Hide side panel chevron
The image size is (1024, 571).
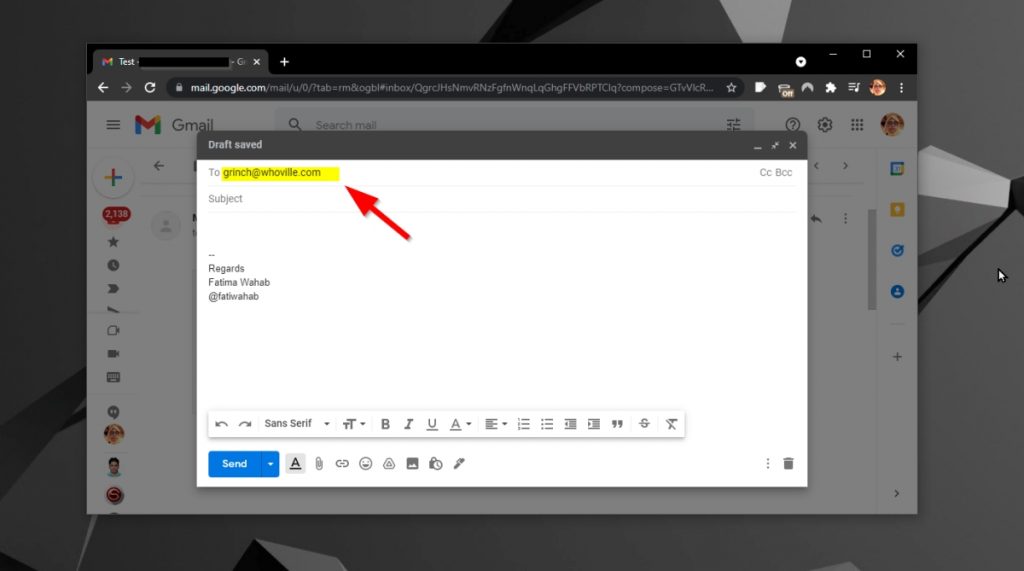point(897,493)
